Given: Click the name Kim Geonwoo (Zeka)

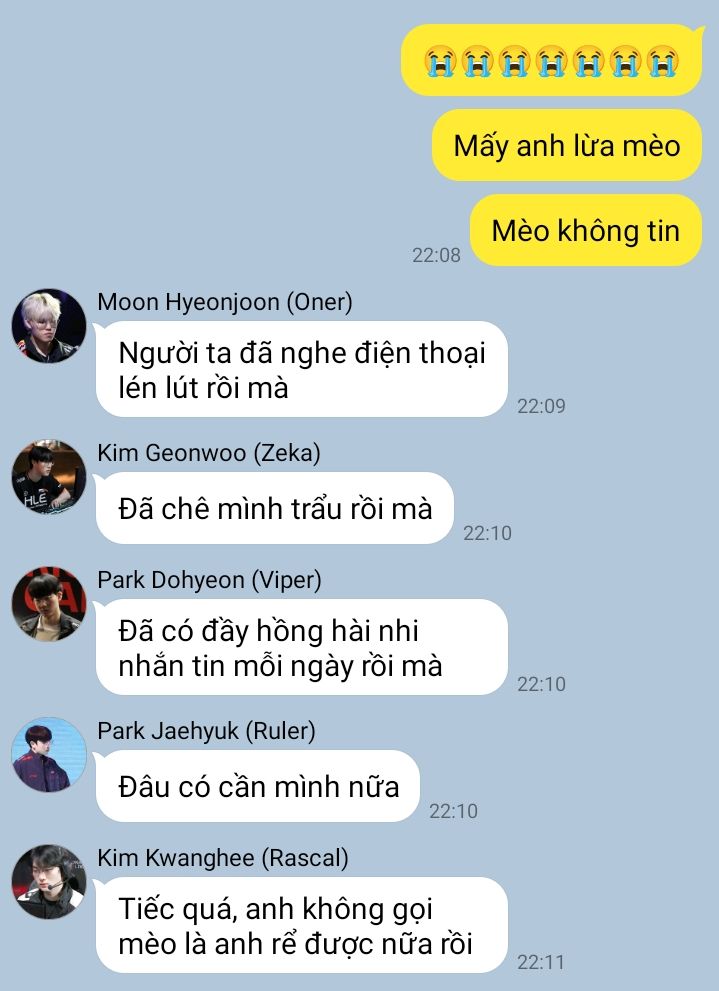Looking at the screenshot, I should [208, 453].
